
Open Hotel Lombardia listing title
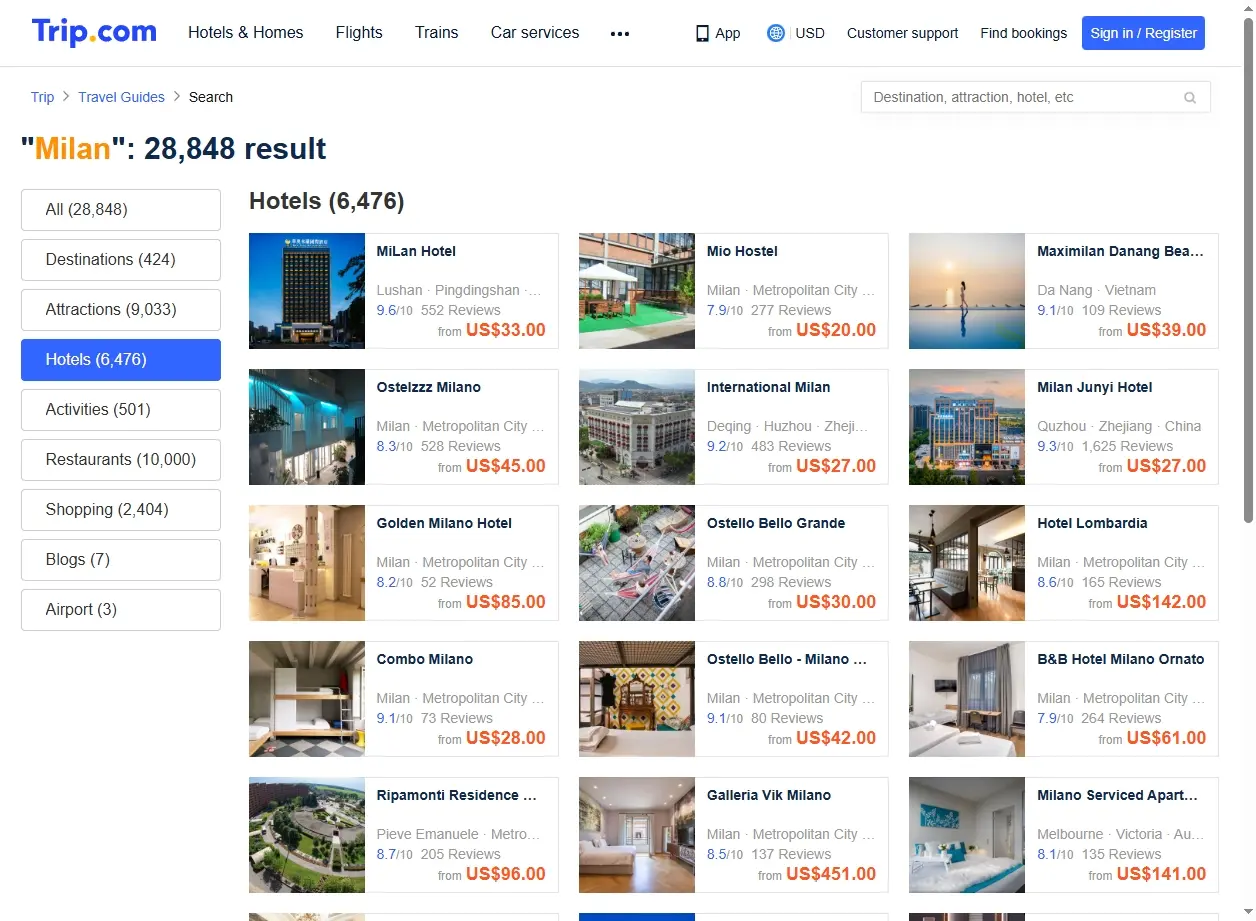pos(1092,523)
